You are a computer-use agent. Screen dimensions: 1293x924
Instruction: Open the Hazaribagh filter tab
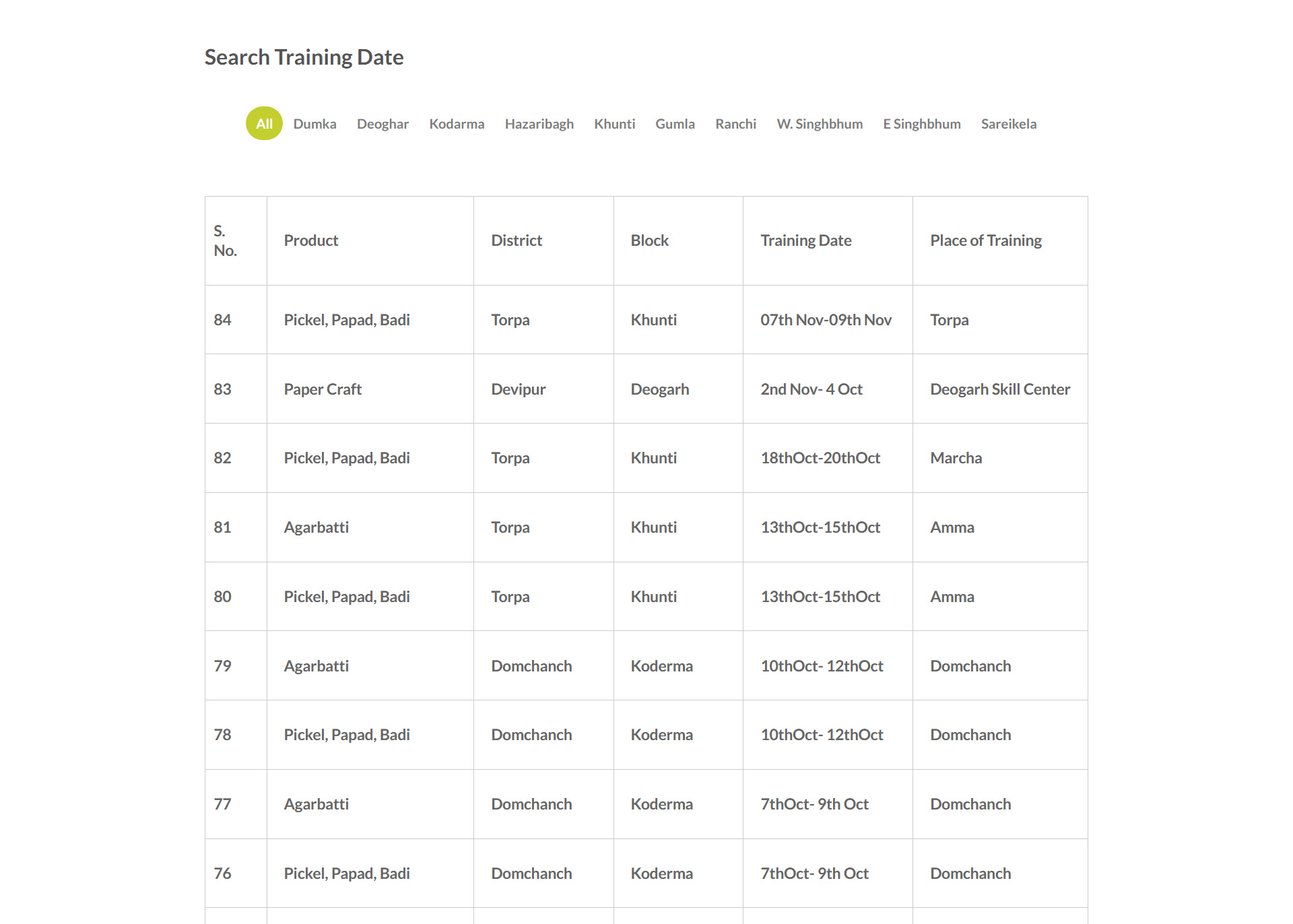tap(539, 124)
